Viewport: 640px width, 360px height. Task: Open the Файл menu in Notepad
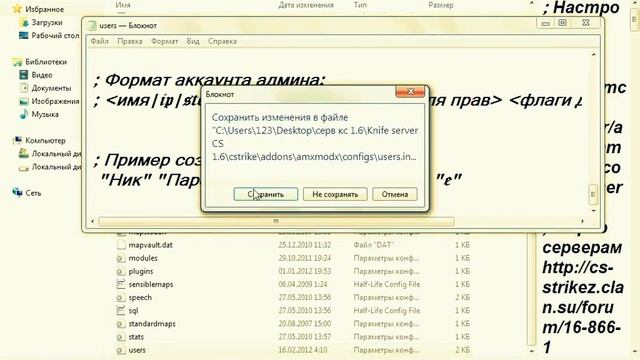click(100, 41)
